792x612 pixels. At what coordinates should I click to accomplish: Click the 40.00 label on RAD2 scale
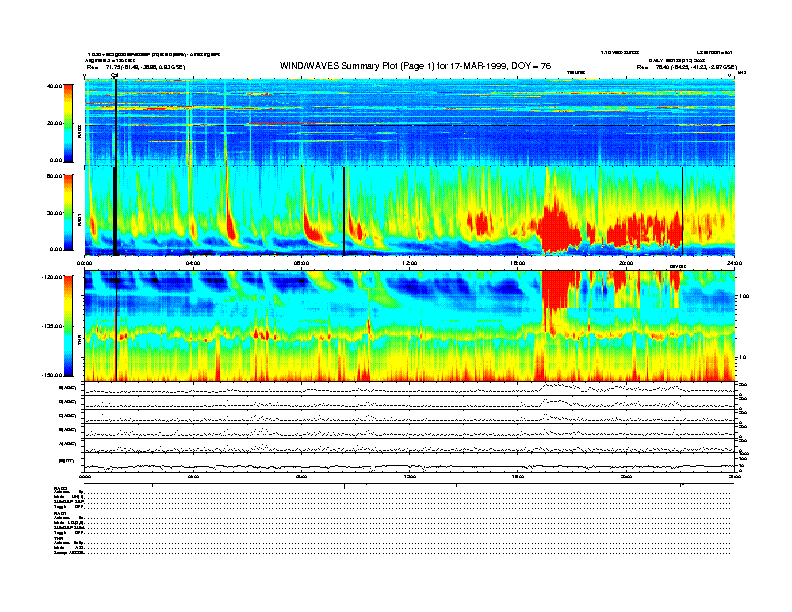point(55,86)
